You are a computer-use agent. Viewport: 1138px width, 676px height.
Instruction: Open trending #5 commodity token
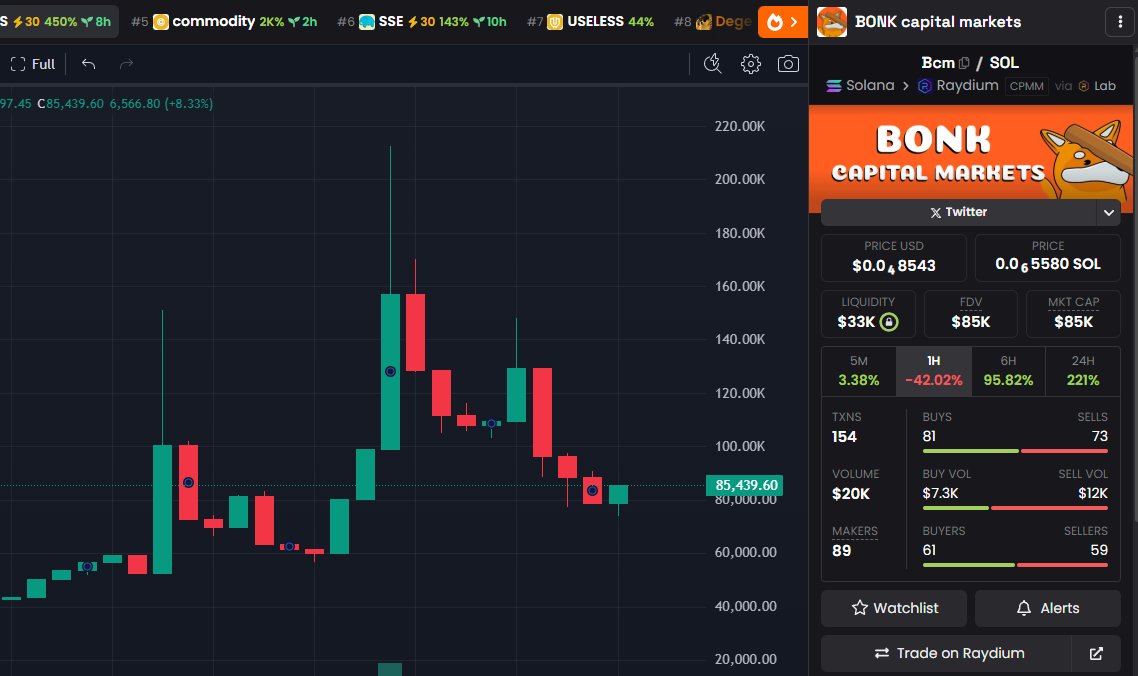224,22
